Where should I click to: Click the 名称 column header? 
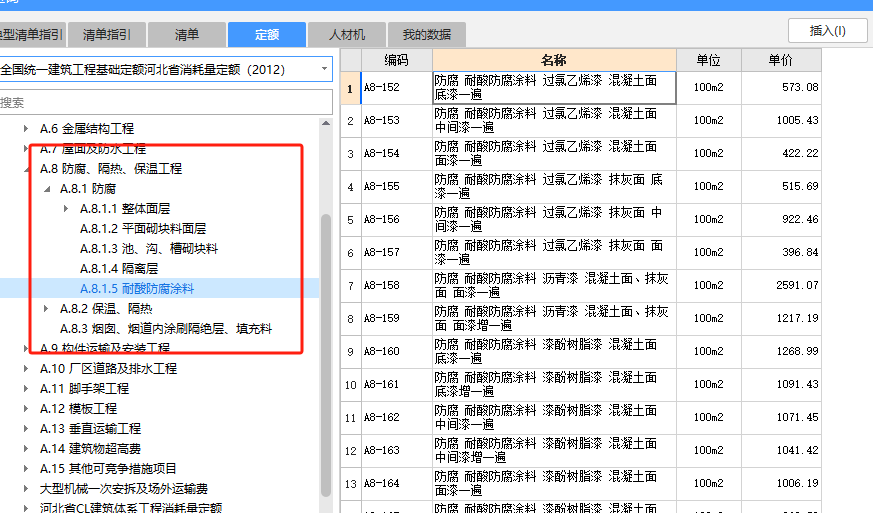554,60
